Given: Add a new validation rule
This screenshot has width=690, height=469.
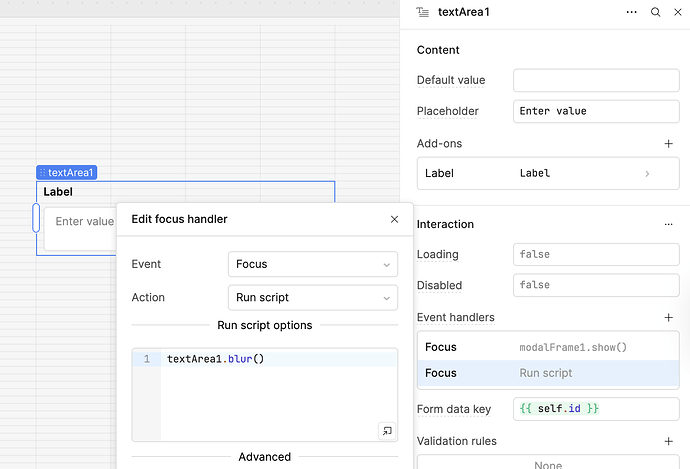Looking at the screenshot, I should point(668,441).
